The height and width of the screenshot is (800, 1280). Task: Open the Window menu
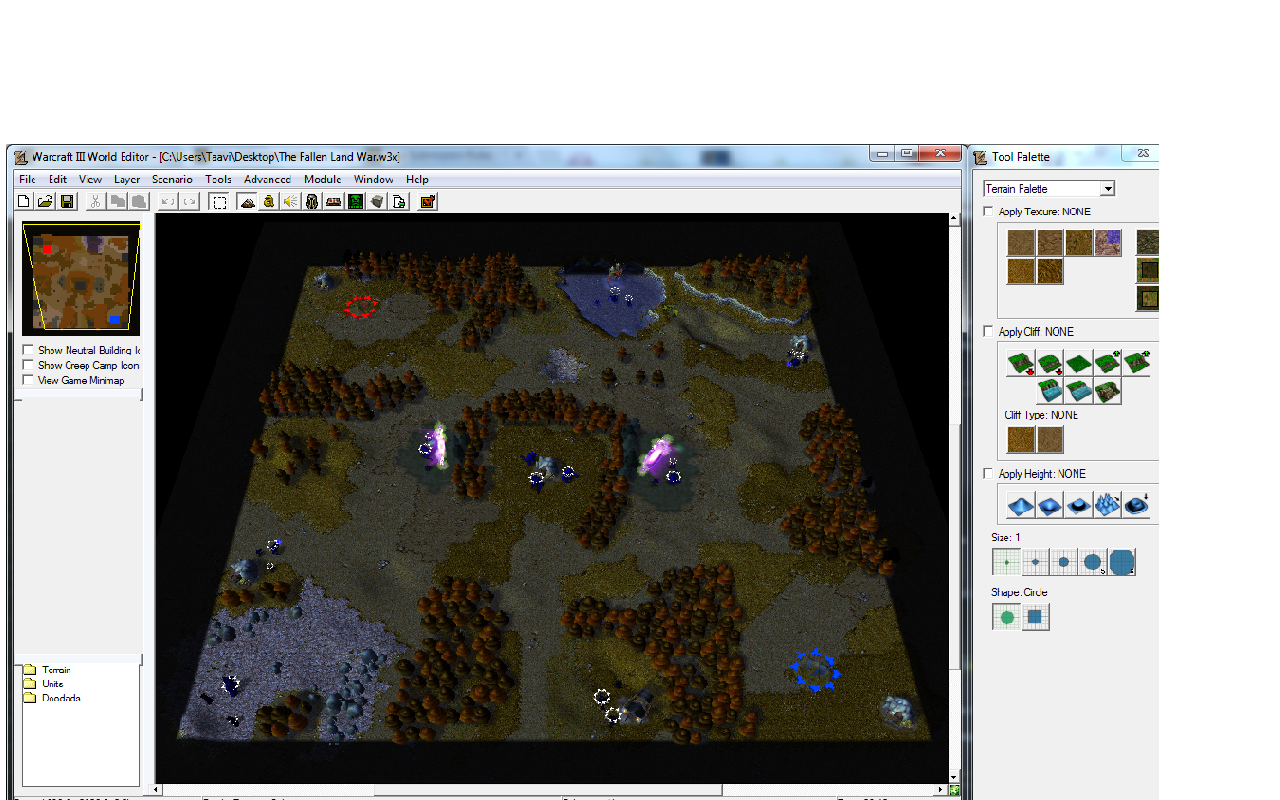pos(374,180)
